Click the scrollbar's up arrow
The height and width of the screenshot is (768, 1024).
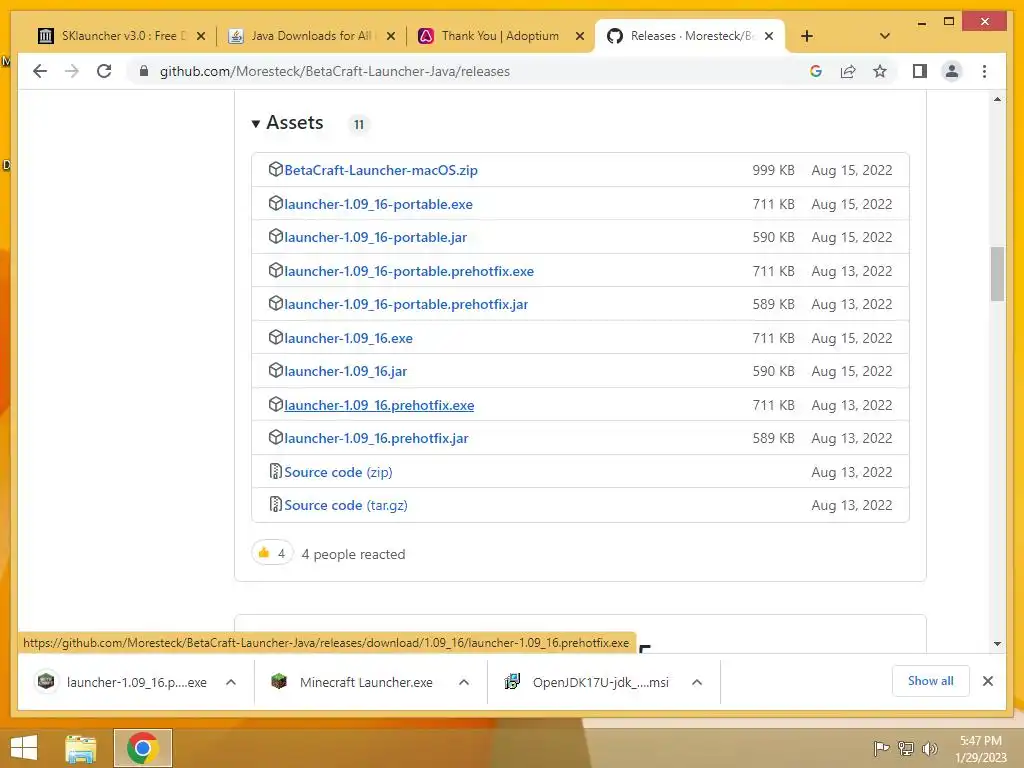coord(997,99)
